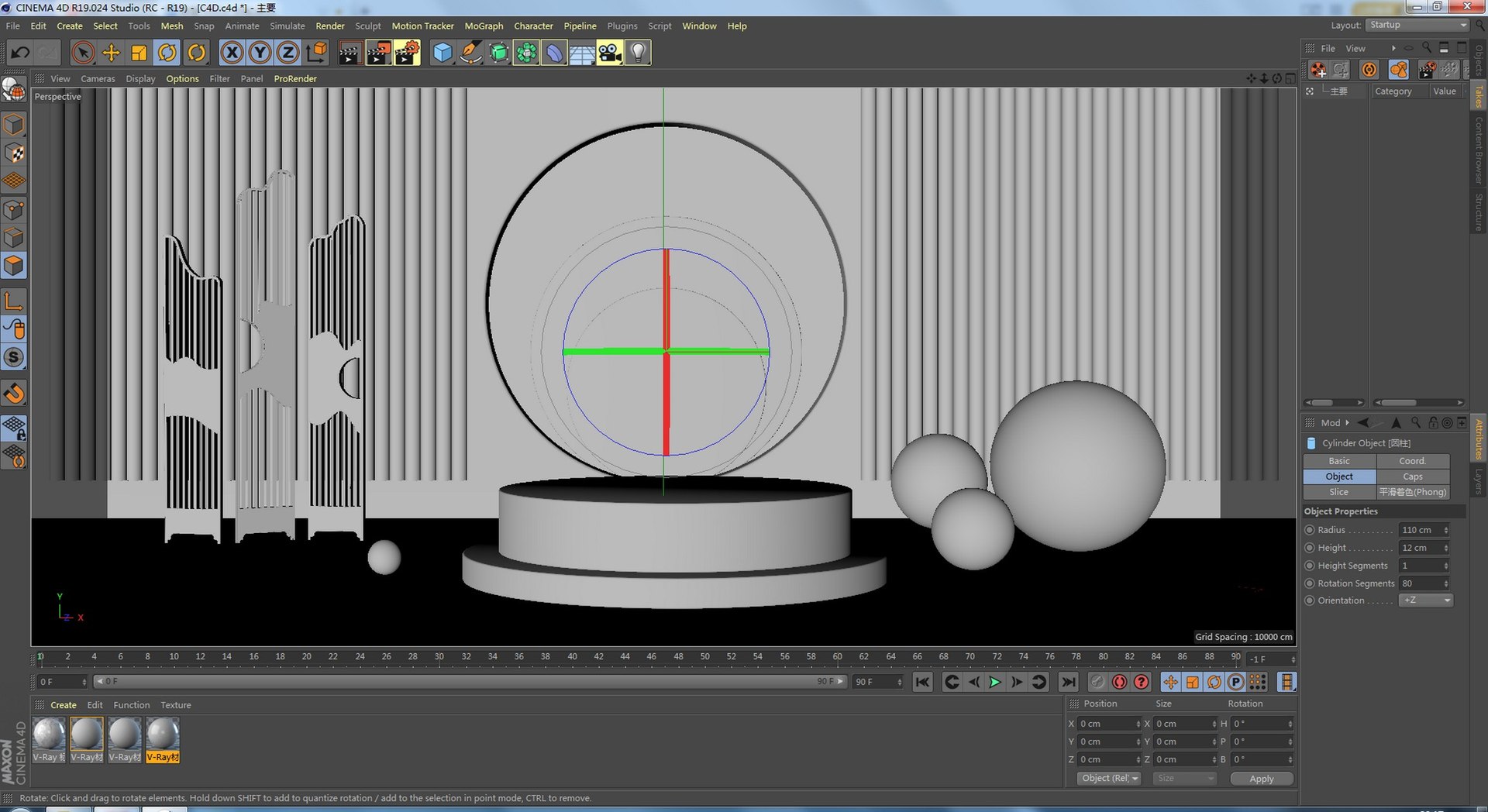
Task: Click the Undo arrow icon
Action: point(20,53)
